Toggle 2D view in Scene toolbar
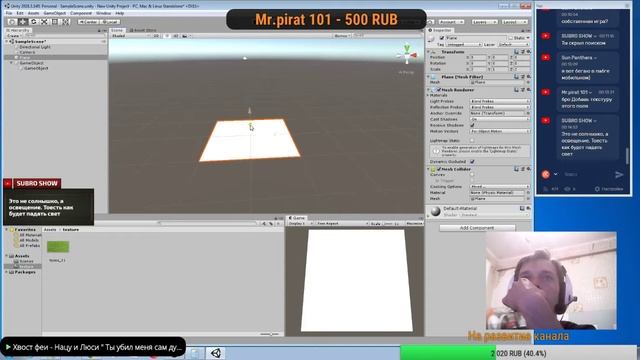Screen dimensions: 640x360 [x=156, y=36]
